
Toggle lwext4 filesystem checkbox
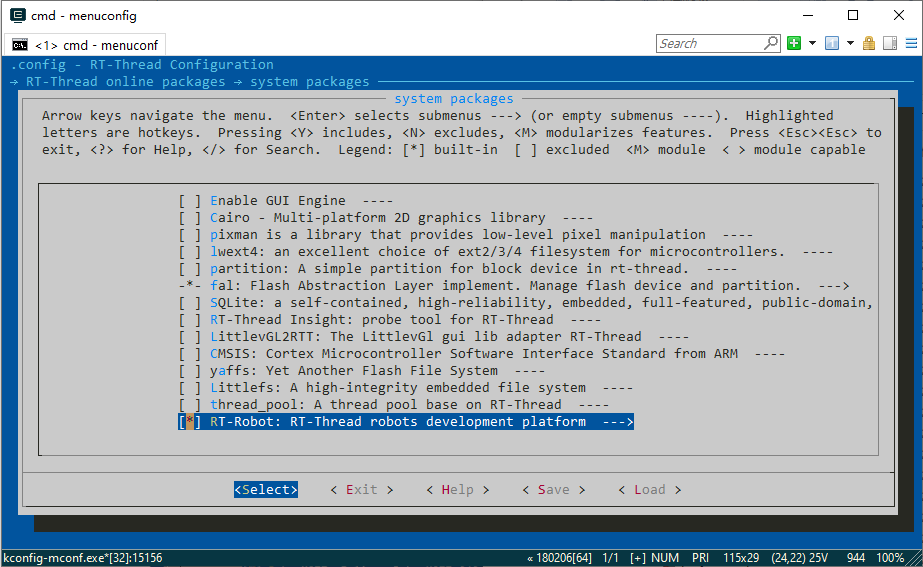pyautogui.click(x=190, y=252)
